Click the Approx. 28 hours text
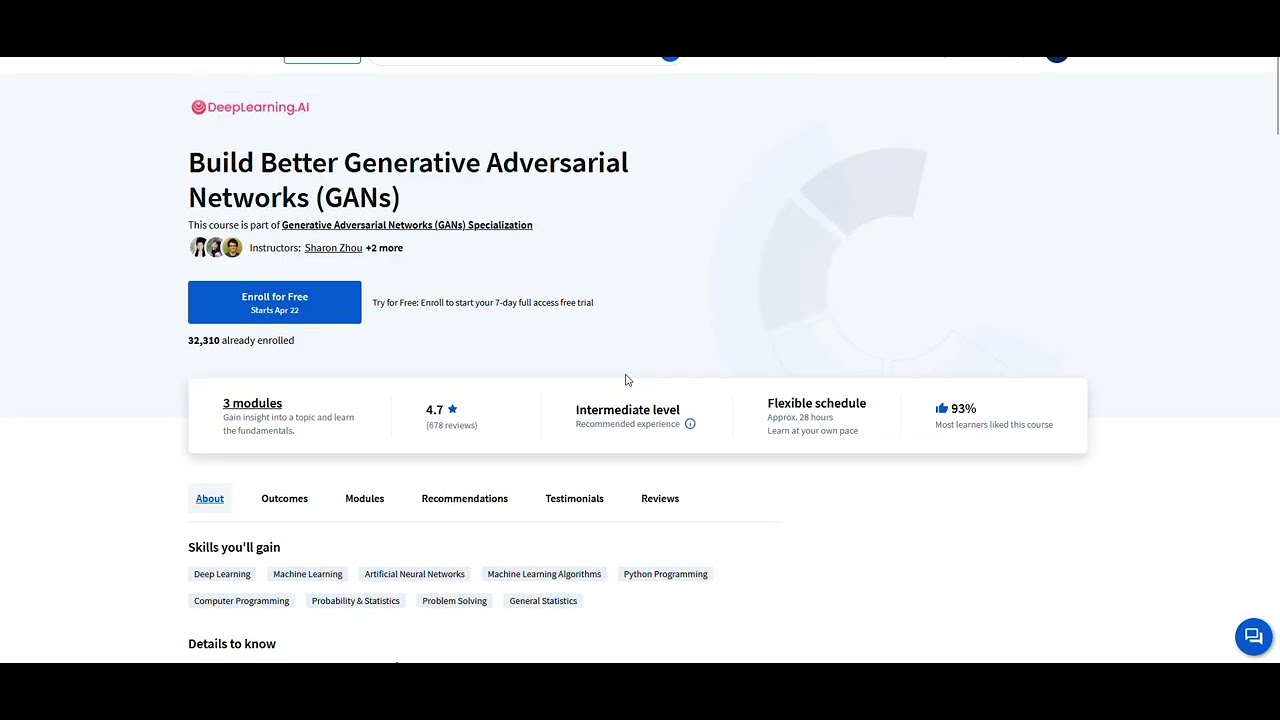Screen dimensions: 1280x720 (800, 417)
